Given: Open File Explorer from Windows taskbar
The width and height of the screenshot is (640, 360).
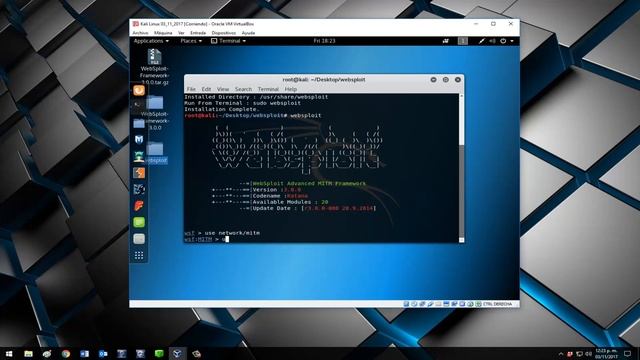Looking at the screenshot, I should (28, 353).
